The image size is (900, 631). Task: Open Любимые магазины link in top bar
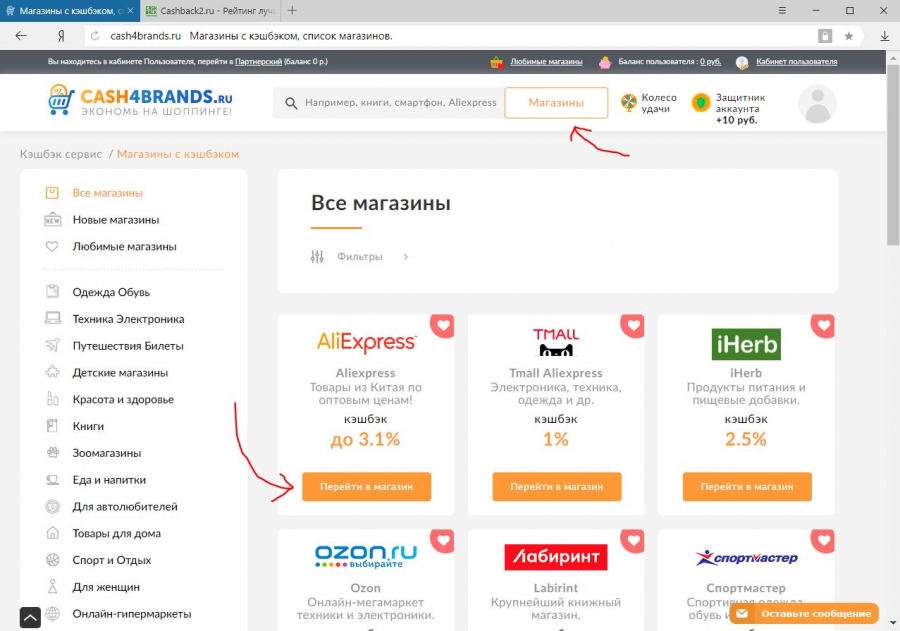click(x=546, y=61)
